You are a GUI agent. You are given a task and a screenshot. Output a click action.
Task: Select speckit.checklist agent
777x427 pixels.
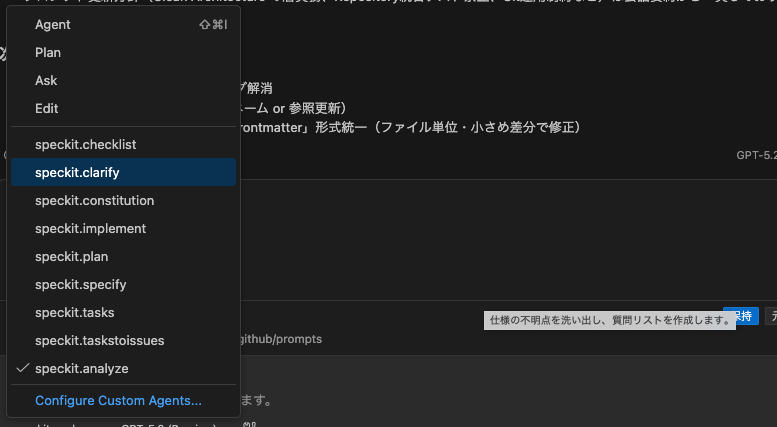point(123,145)
